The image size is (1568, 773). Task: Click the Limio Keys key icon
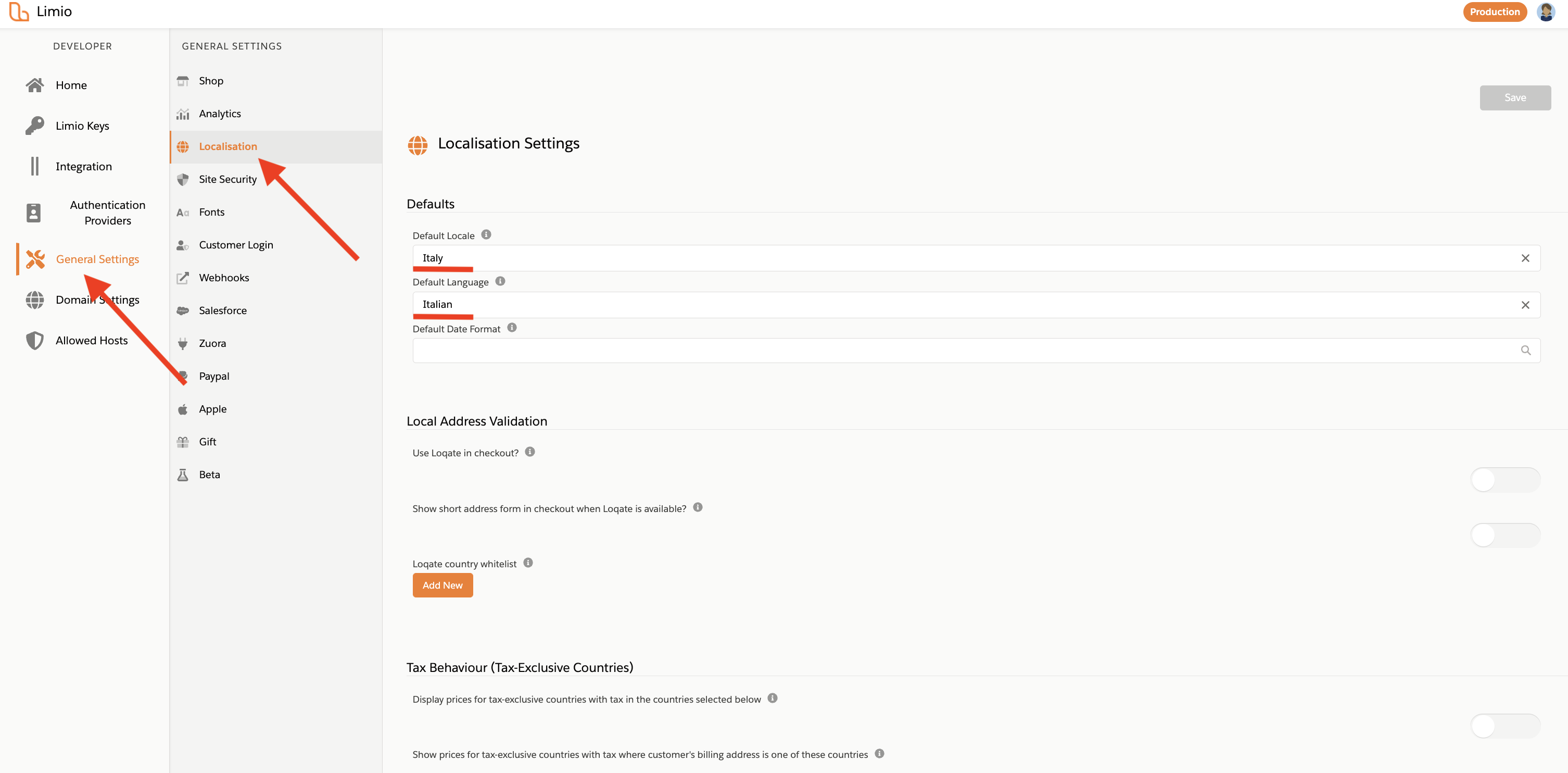click(35, 126)
